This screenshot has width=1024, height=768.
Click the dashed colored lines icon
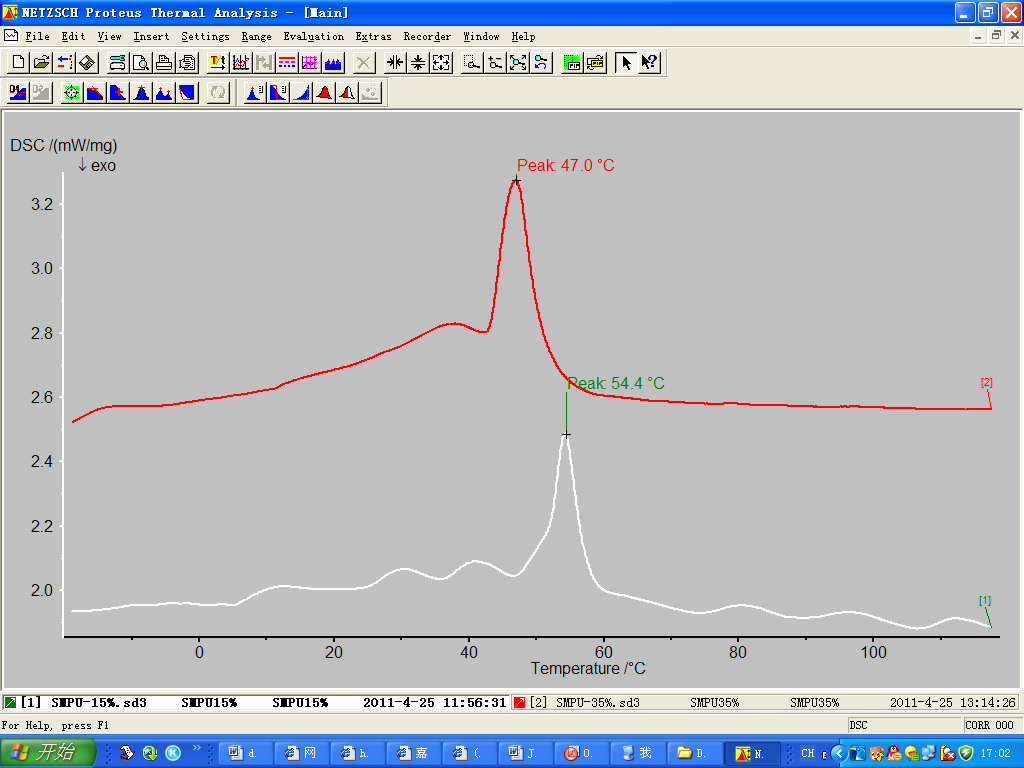287,63
